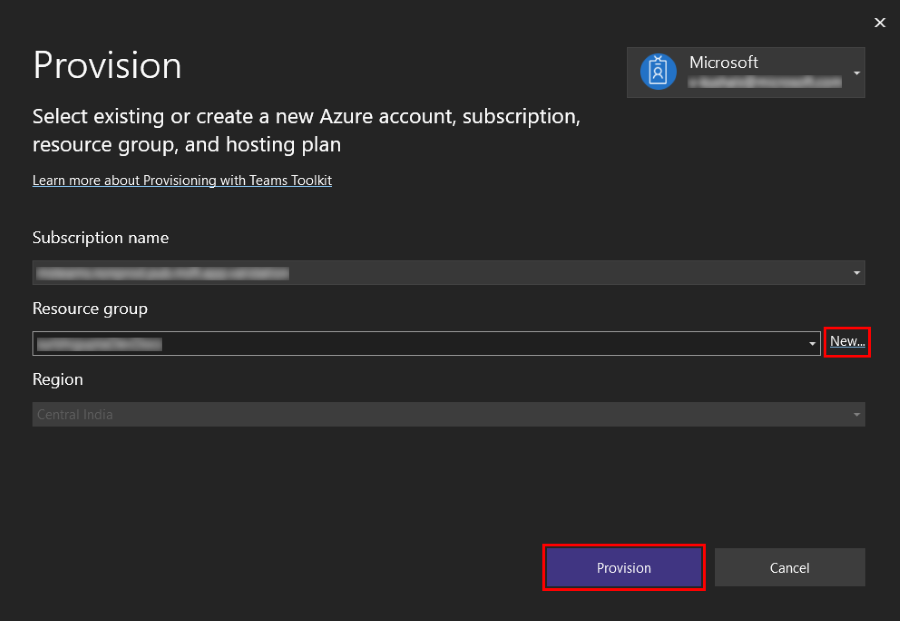Click inside the Resource group text field
Screen dimensions: 900x621
coord(420,344)
